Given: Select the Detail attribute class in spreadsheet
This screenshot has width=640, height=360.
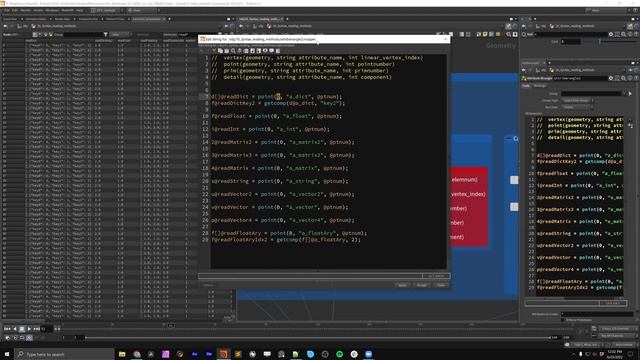Looking at the screenshot, I should pyautogui.click(x=50, y=35).
